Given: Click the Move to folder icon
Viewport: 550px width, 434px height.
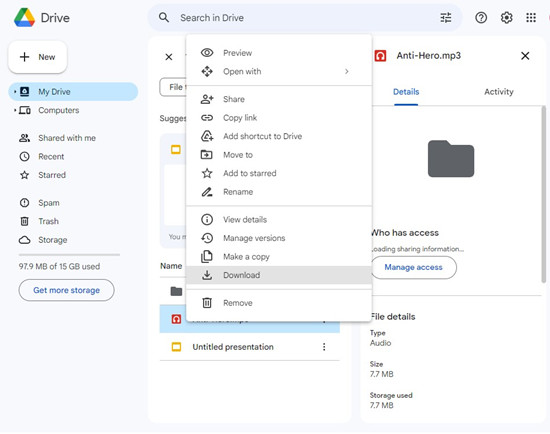Looking at the screenshot, I should coord(207,155).
